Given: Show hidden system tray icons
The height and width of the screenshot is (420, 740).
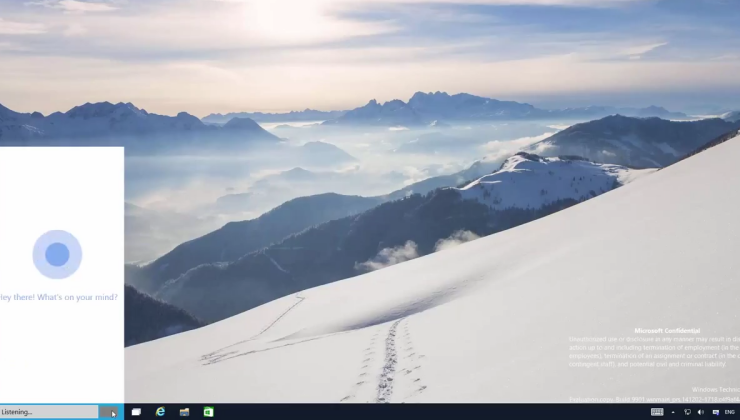Looking at the screenshot, I should point(673,412).
